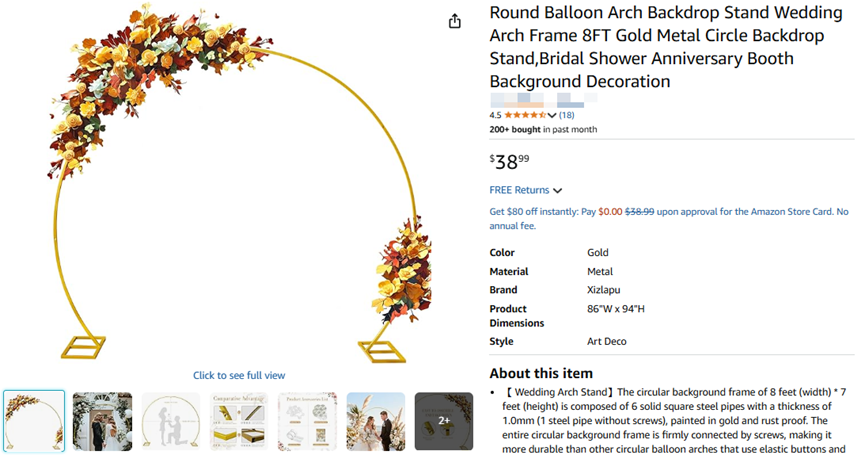This screenshot has width=865, height=455.
Task: Click the 4.5 rating number
Action: [x=495, y=115]
